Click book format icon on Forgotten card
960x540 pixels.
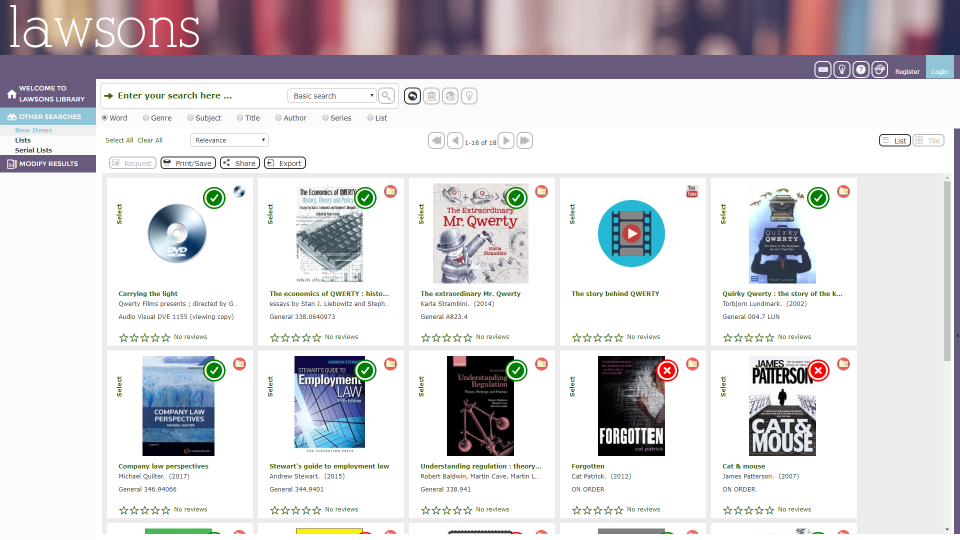tap(692, 364)
